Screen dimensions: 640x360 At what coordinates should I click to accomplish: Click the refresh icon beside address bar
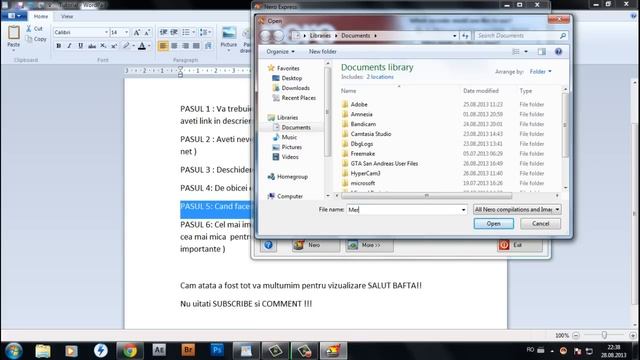(x=465, y=36)
